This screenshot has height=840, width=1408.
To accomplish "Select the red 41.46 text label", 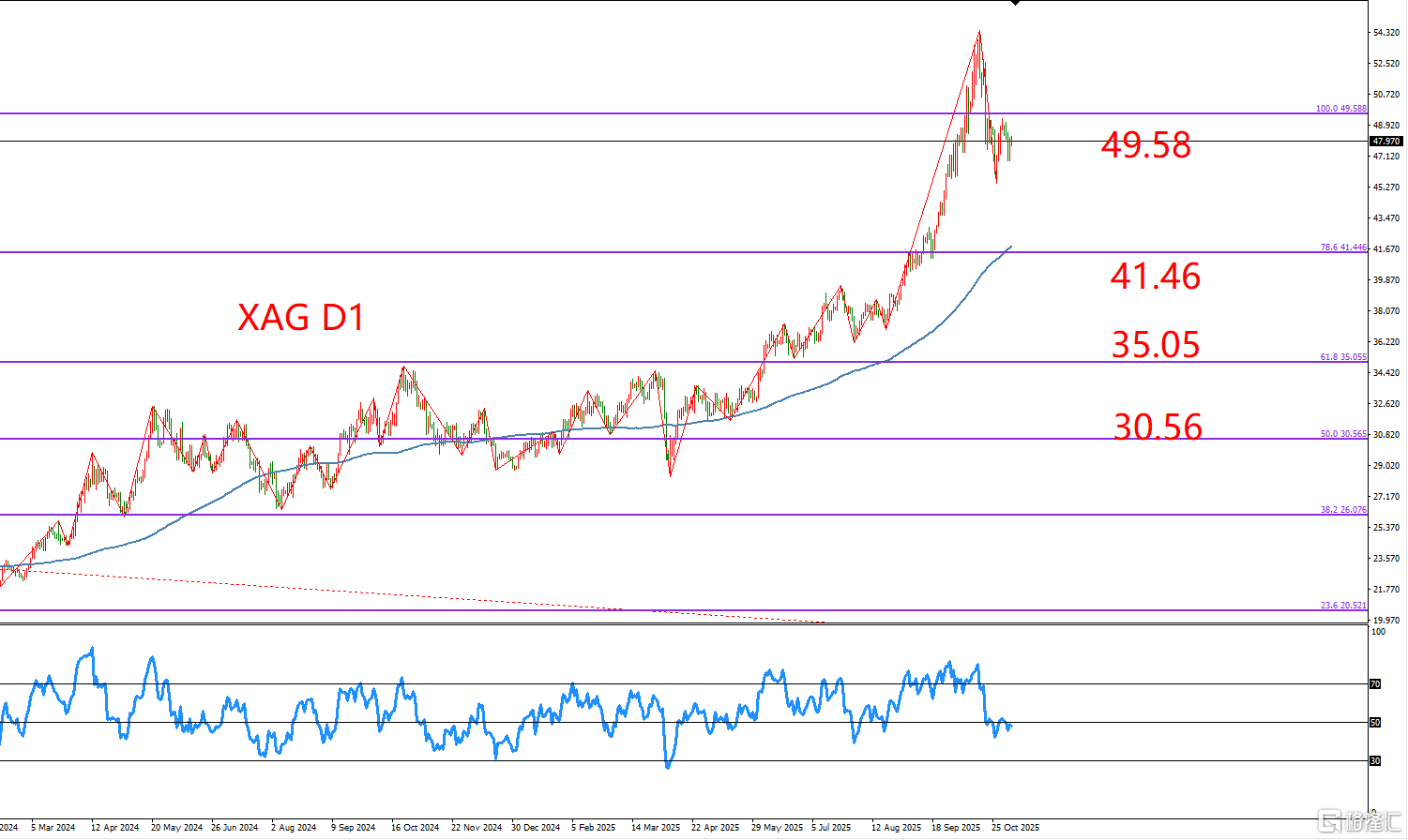I will 1155,277.
